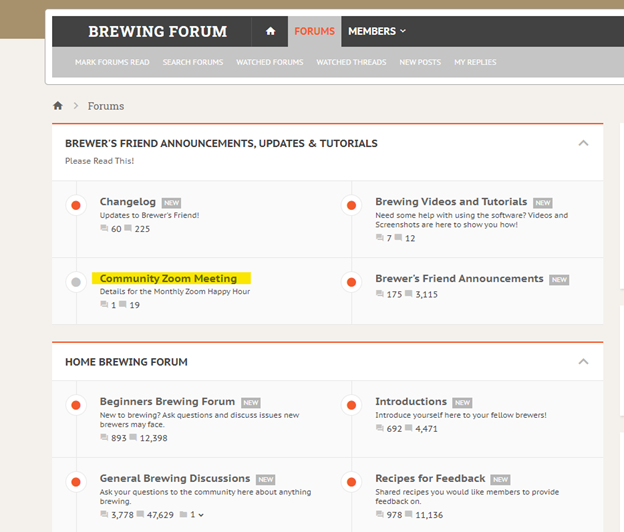624x532 pixels.
Task: Click the home icon in top navigation bar
Action: [270, 31]
